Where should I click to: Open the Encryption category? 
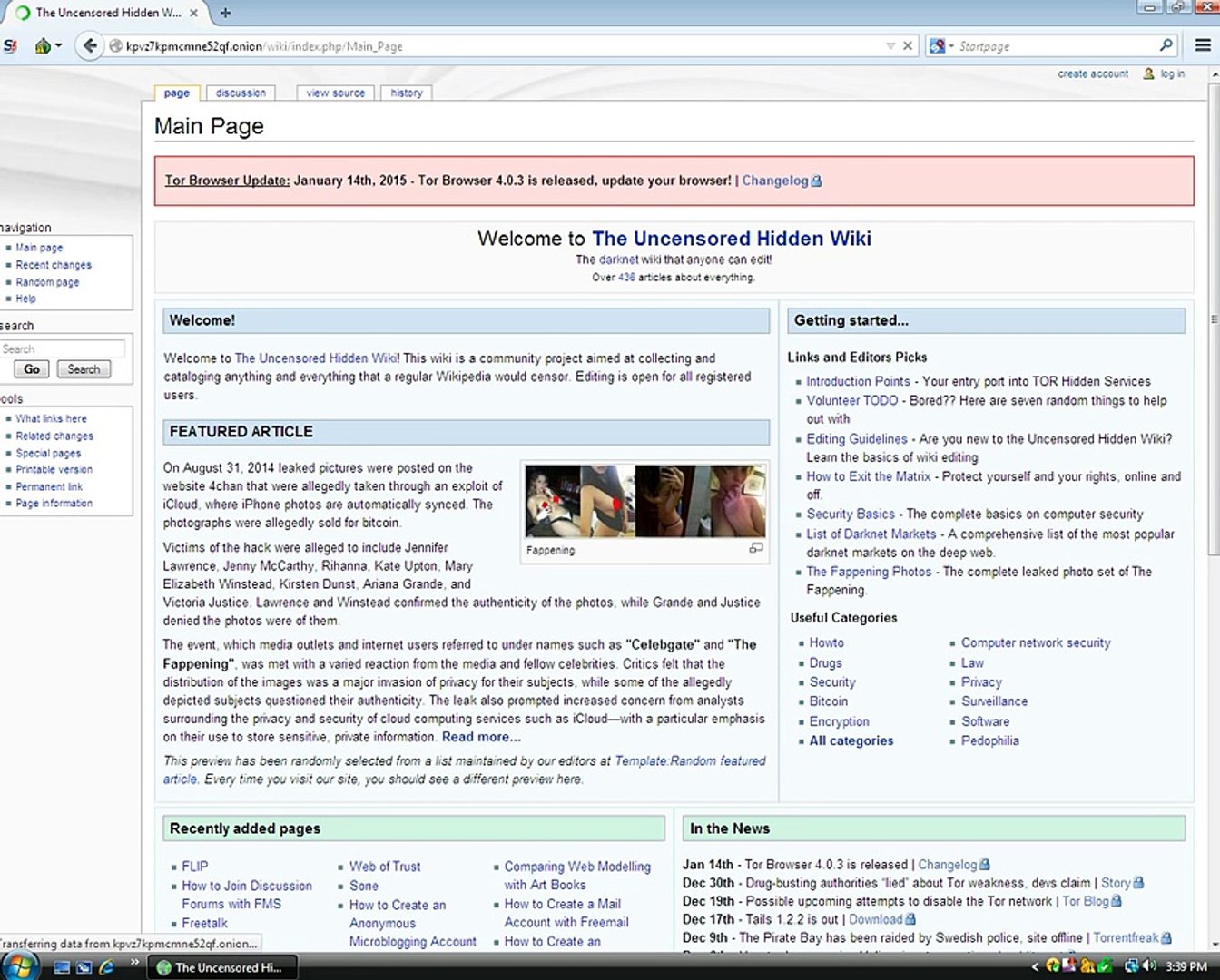pos(839,721)
